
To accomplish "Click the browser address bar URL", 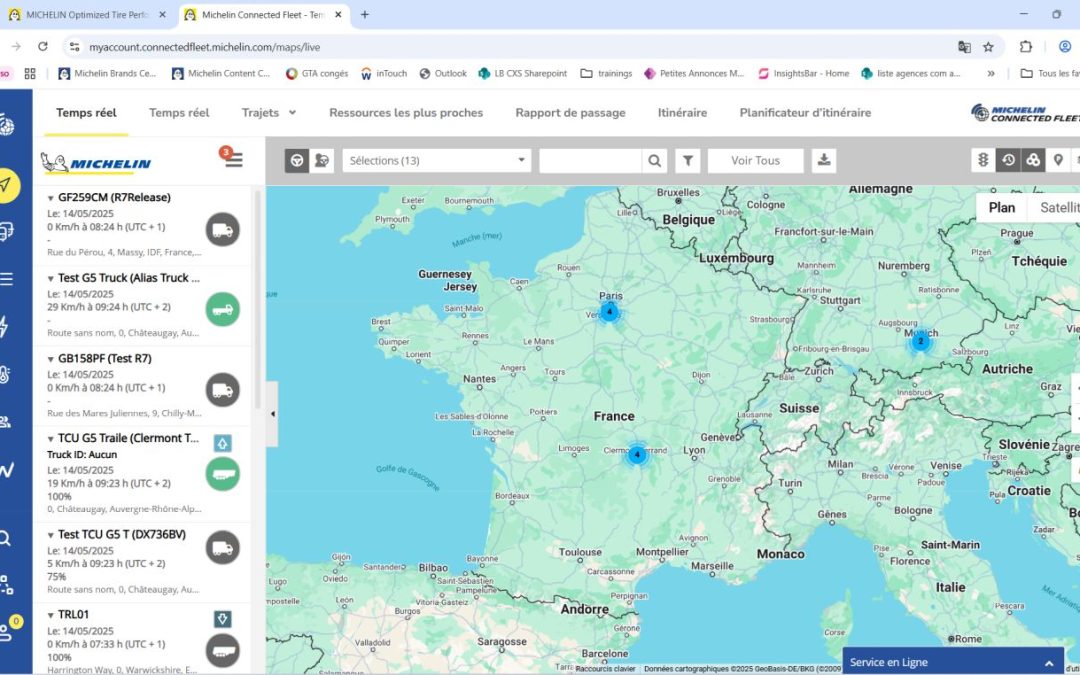I will point(205,47).
